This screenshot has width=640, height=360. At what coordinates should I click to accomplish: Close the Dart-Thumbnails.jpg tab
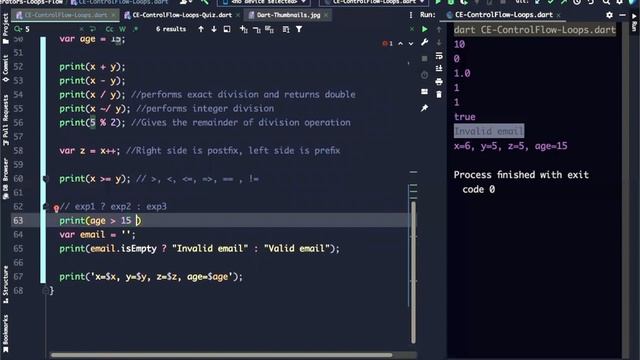coord(326,15)
